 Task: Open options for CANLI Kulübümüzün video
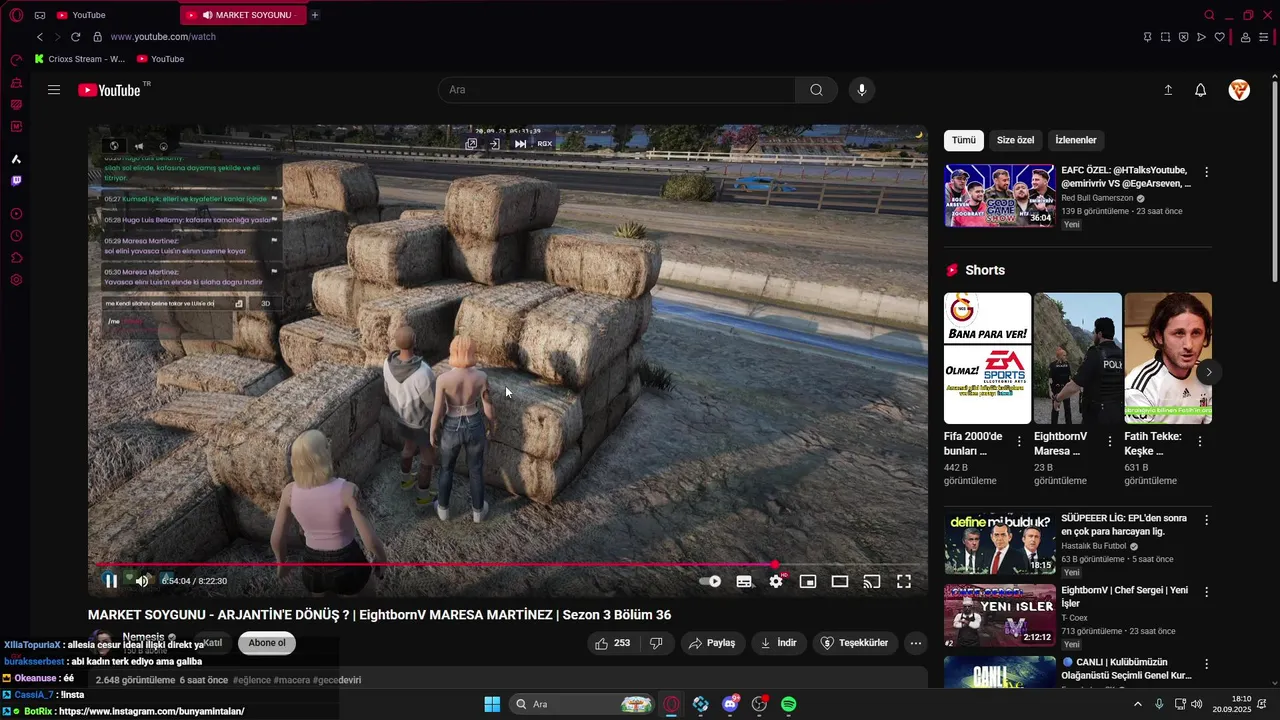pyautogui.click(x=1206, y=664)
